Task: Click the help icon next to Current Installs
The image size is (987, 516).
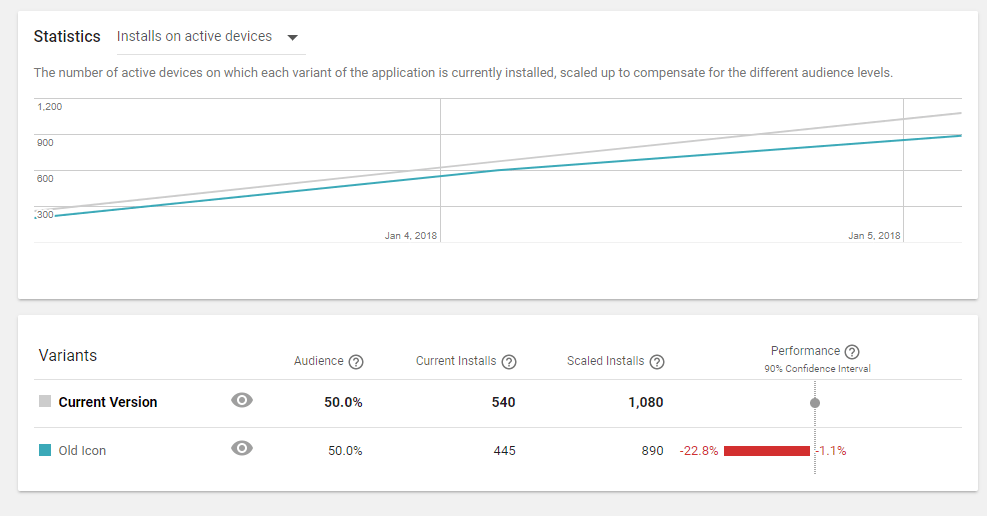Action: coord(509,362)
